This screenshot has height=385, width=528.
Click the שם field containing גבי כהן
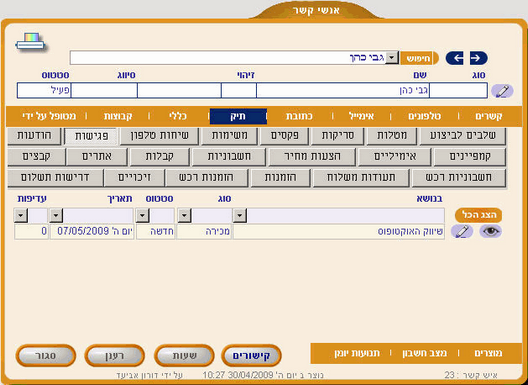[x=343, y=91]
